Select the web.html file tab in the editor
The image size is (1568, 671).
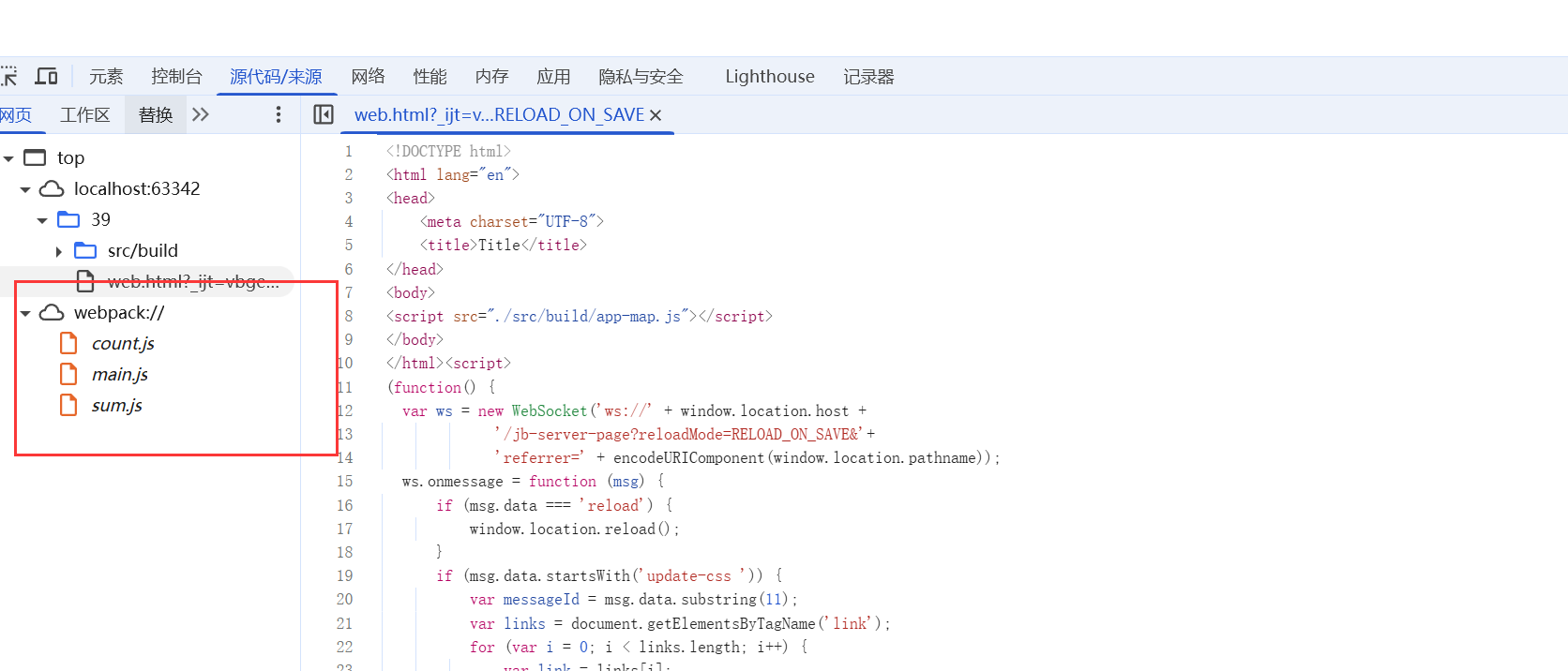(x=499, y=114)
